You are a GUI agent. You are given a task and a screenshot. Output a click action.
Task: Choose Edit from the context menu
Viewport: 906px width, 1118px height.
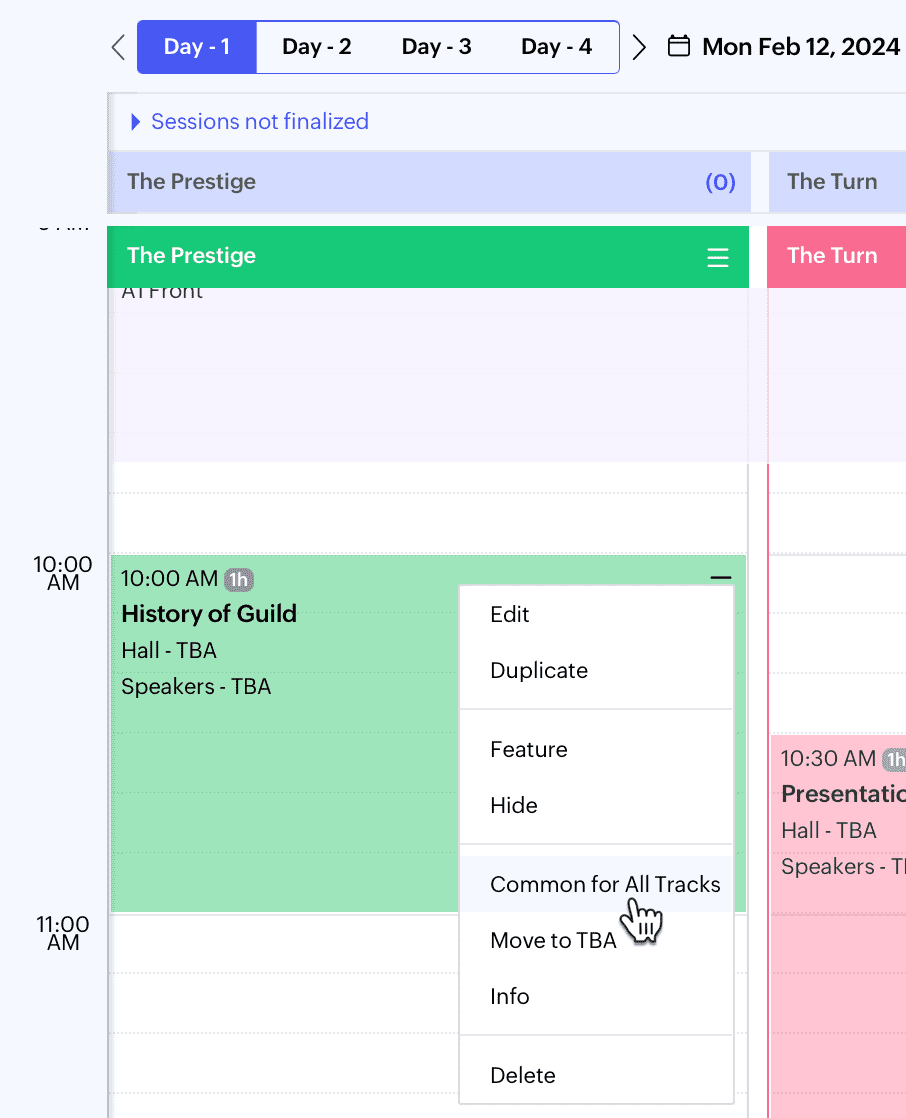510,615
